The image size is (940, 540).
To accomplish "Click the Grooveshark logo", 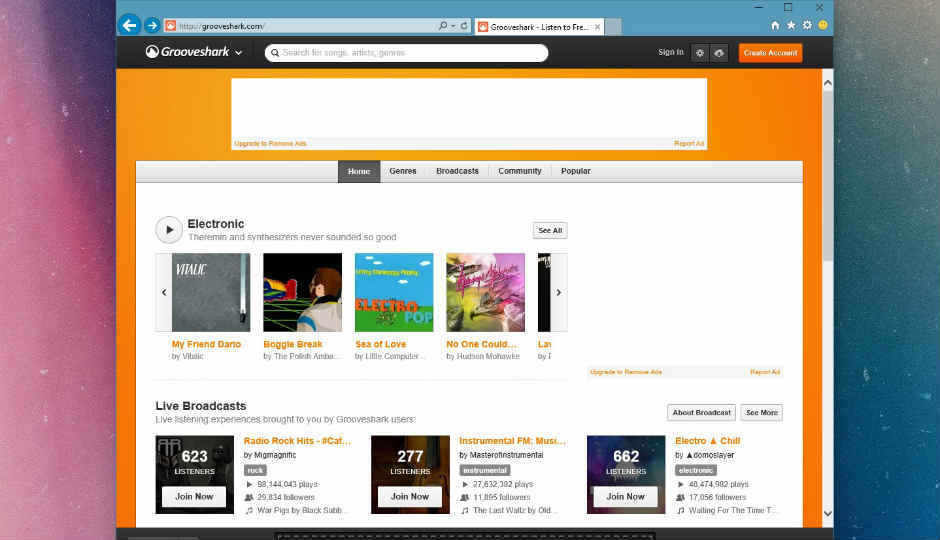I will (188, 52).
